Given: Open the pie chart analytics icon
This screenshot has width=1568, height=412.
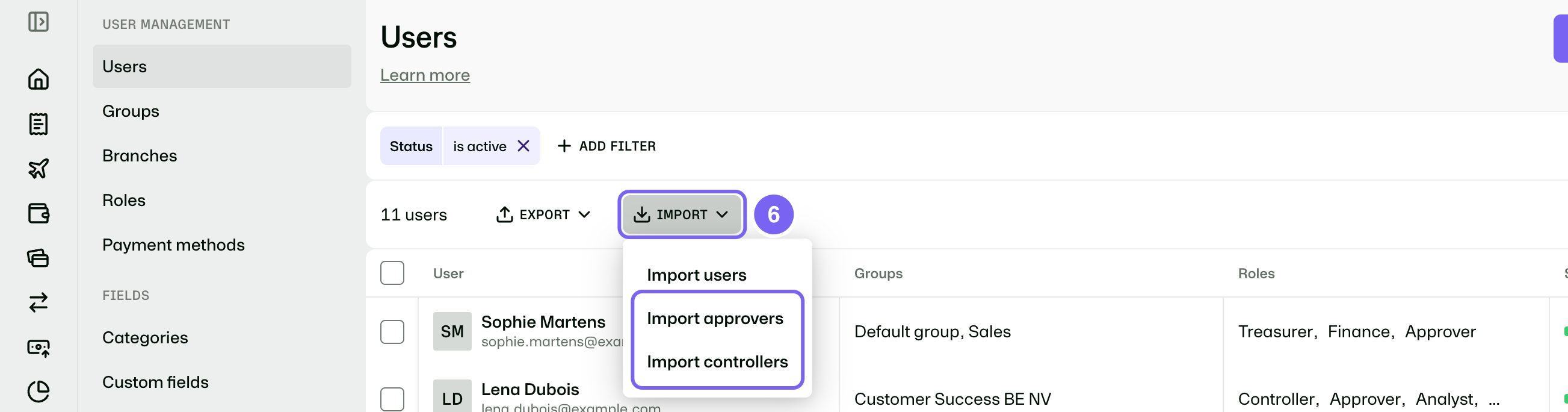Looking at the screenshot, I should (x=39, y=392).
